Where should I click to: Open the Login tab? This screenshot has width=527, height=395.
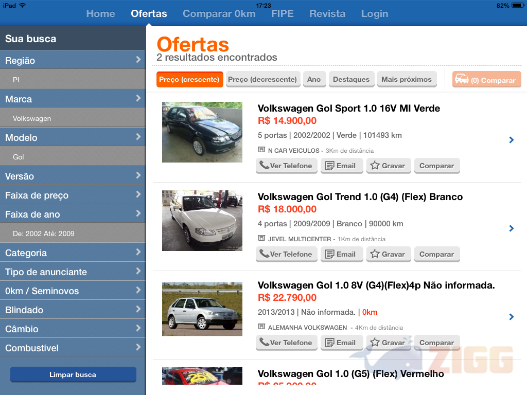point(375,14)
